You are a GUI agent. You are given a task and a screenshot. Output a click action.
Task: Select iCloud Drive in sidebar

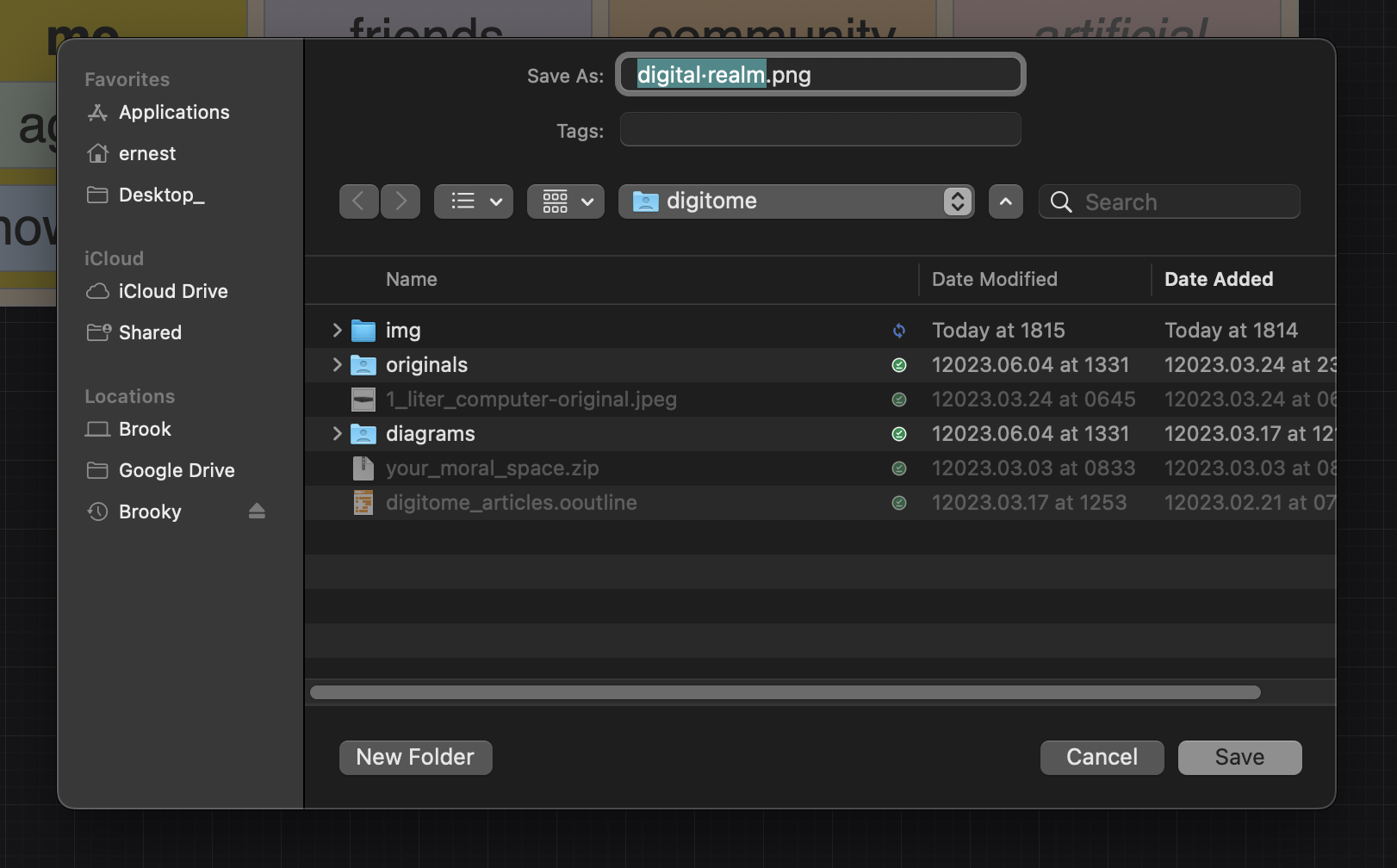tap(172, 291)
